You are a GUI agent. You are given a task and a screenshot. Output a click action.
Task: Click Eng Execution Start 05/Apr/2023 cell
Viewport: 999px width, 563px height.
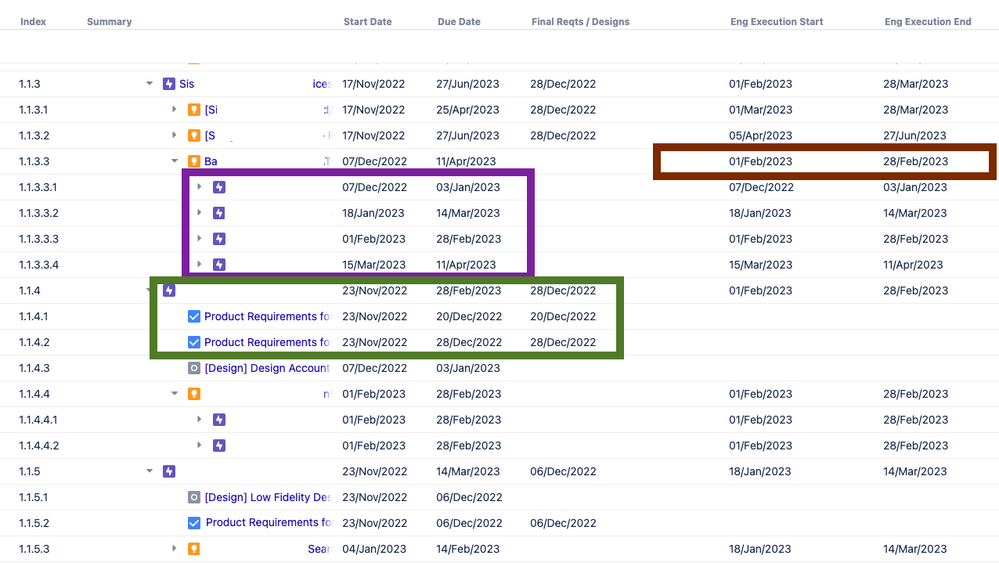tap(761, 136)
